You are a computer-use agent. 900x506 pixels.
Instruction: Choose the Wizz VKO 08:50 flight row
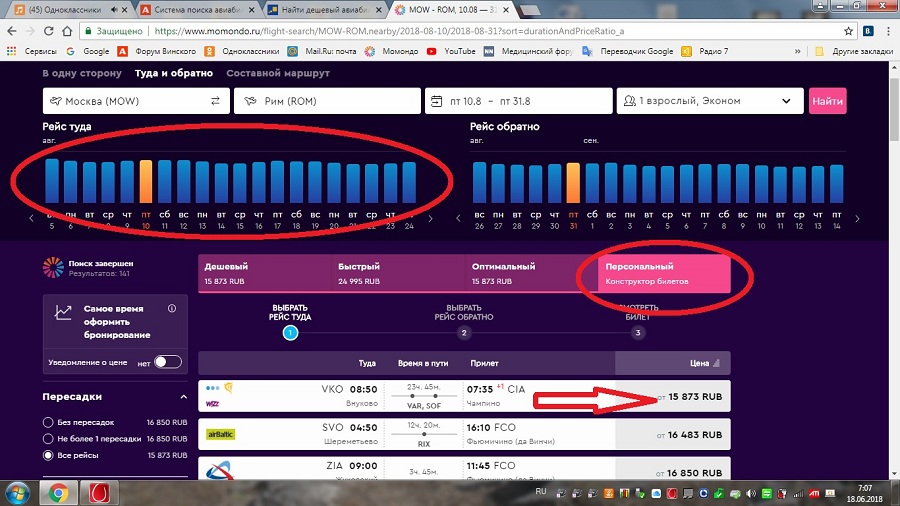click(x=464, y=396)
